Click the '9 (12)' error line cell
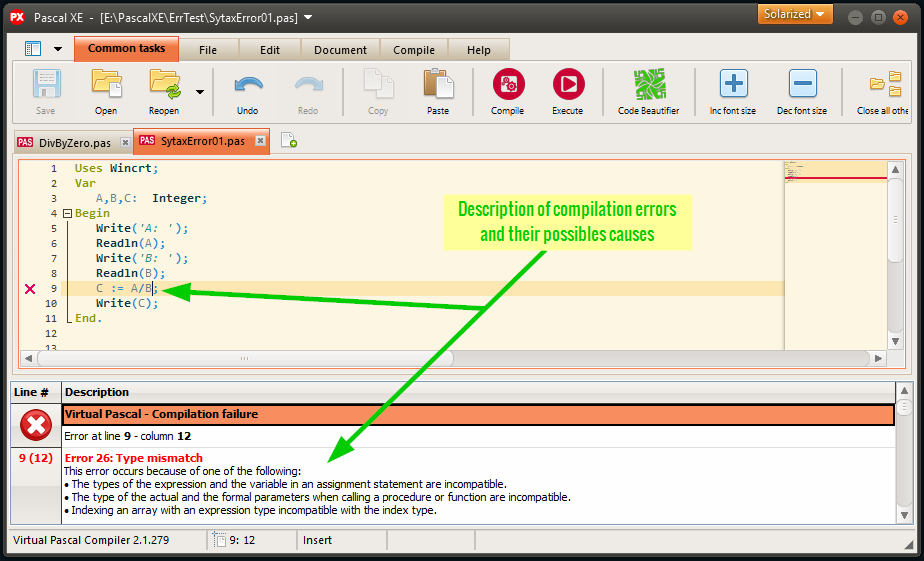Image resolution: width=924 pixels, height=561 pixels. 35,458
